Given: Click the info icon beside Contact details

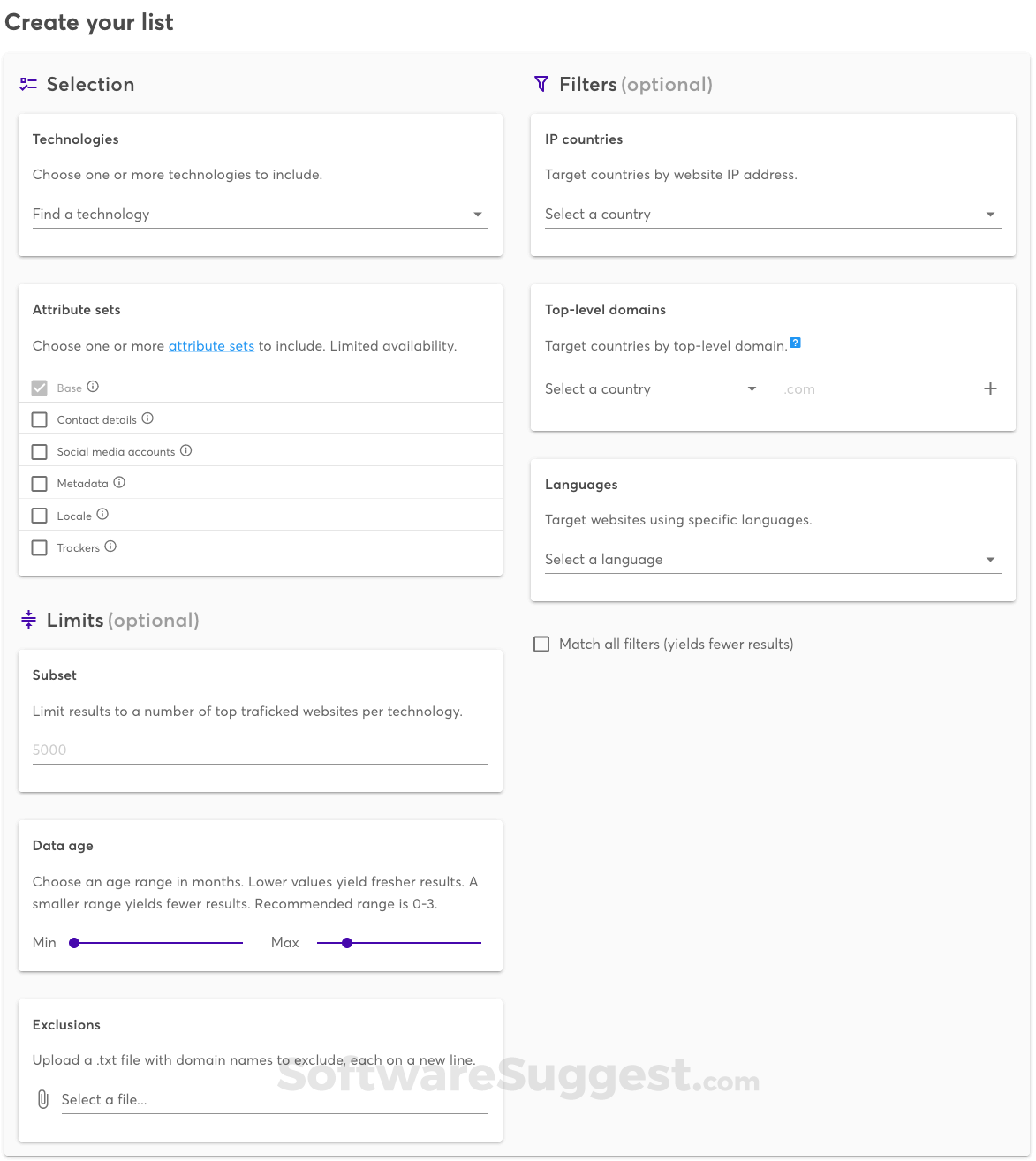Looking at the screenshot, I should pos(147,419).
